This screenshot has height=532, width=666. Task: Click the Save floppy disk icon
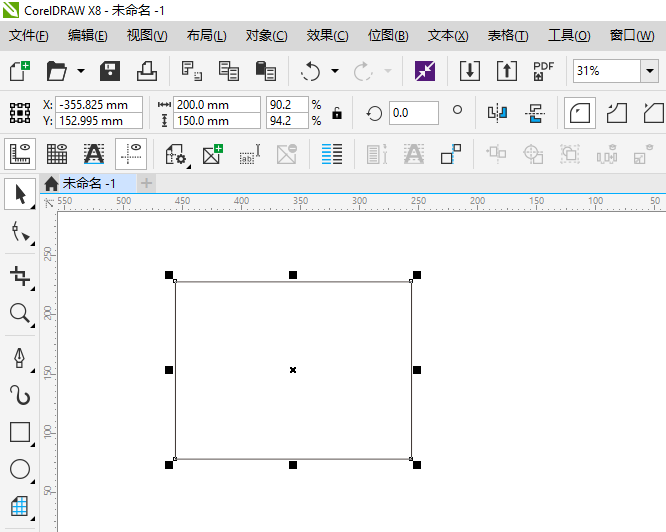[x=110, y=71]
